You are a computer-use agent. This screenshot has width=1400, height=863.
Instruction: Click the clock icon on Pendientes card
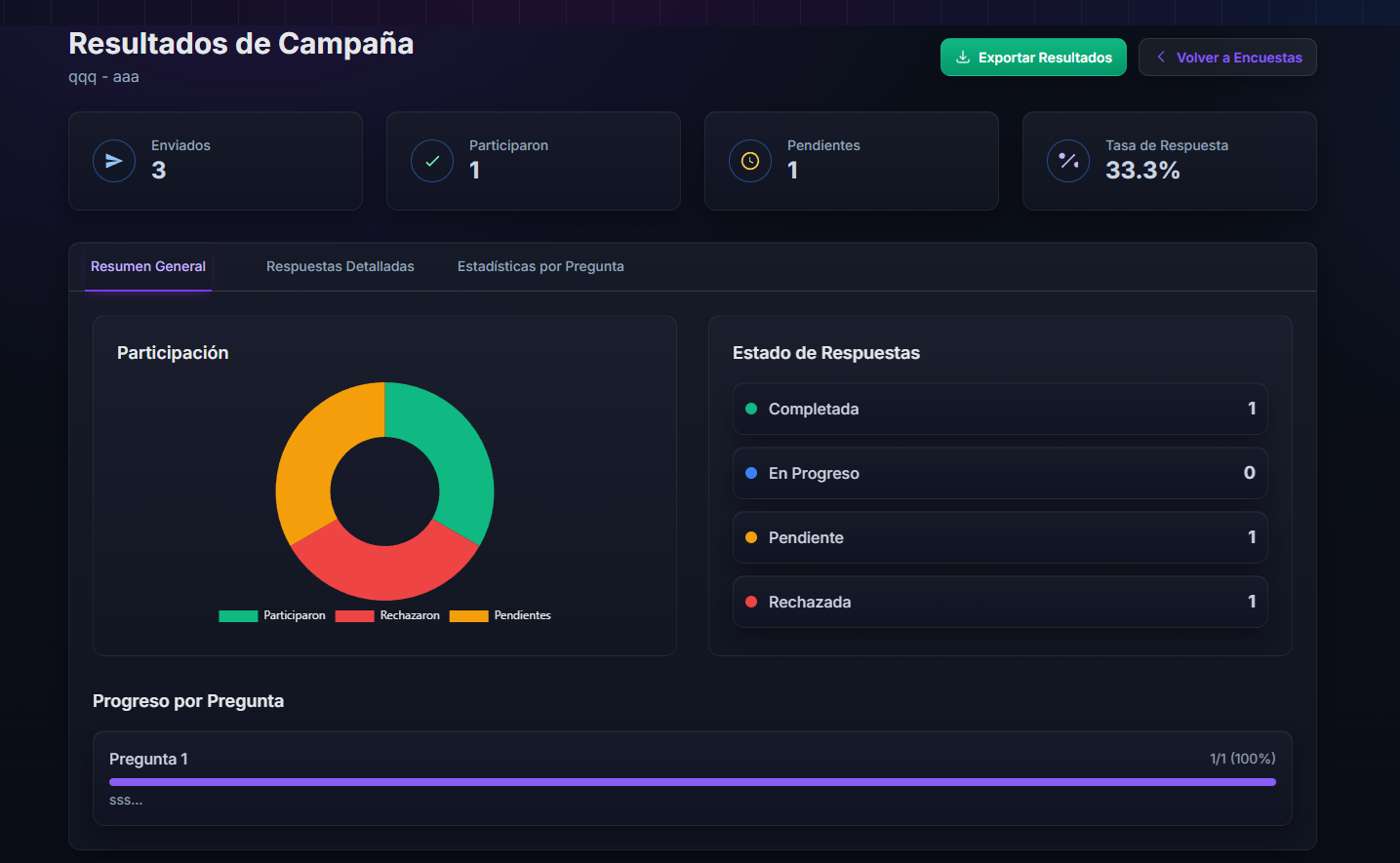tap(750, 161)
